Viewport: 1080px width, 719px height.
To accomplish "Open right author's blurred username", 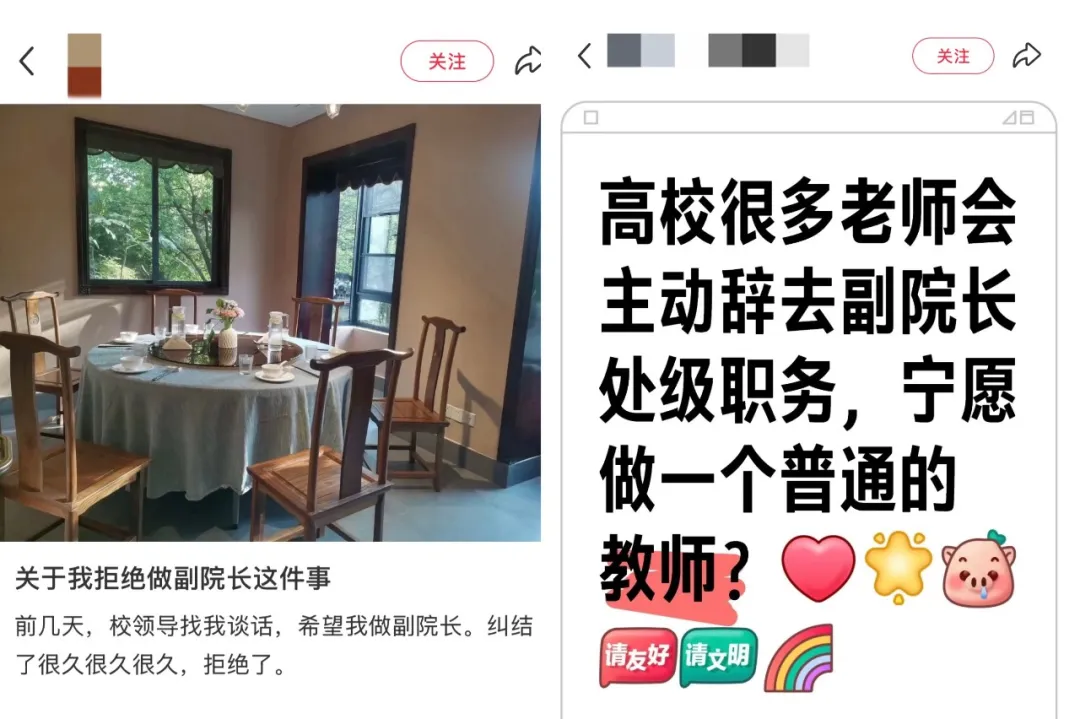I will coord(758,50).
